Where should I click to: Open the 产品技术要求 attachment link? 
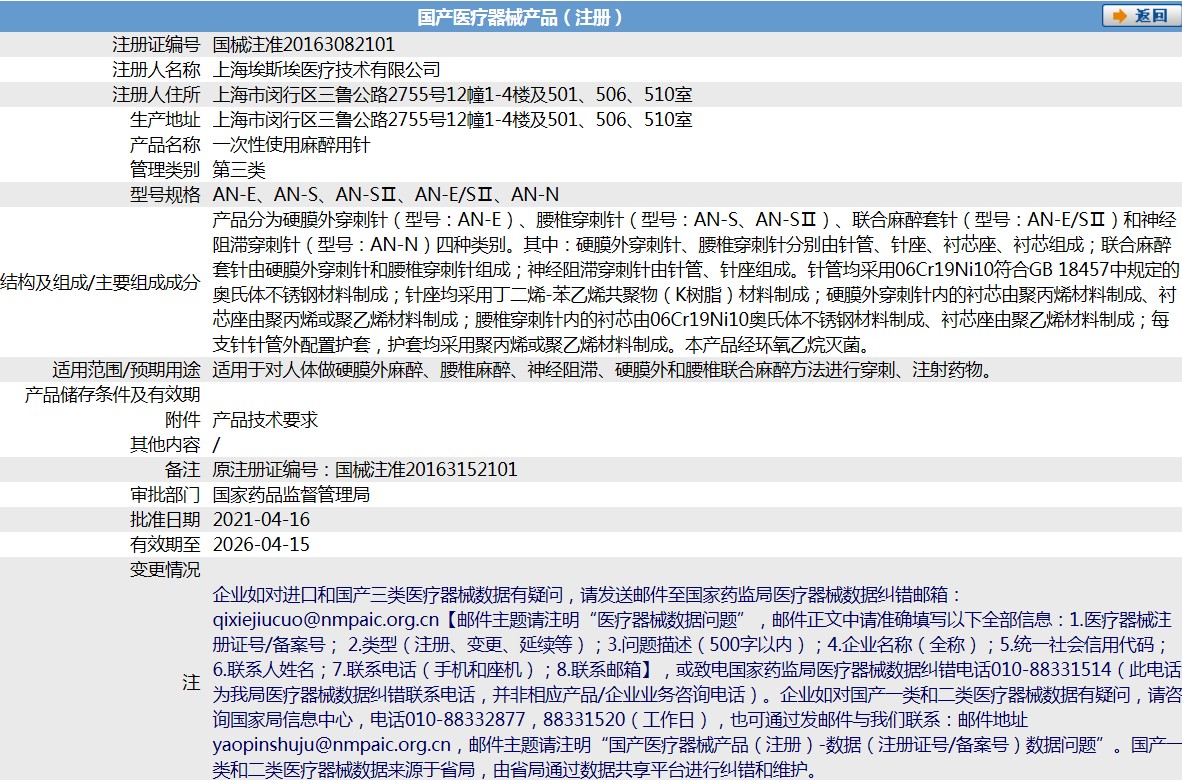pos(265,420)
